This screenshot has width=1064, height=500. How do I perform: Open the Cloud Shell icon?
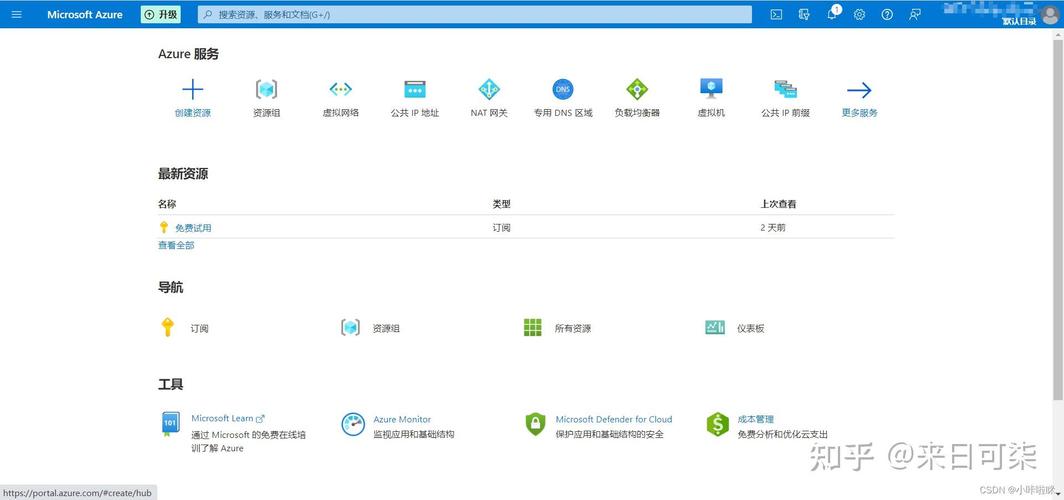[x=776, y=14]
